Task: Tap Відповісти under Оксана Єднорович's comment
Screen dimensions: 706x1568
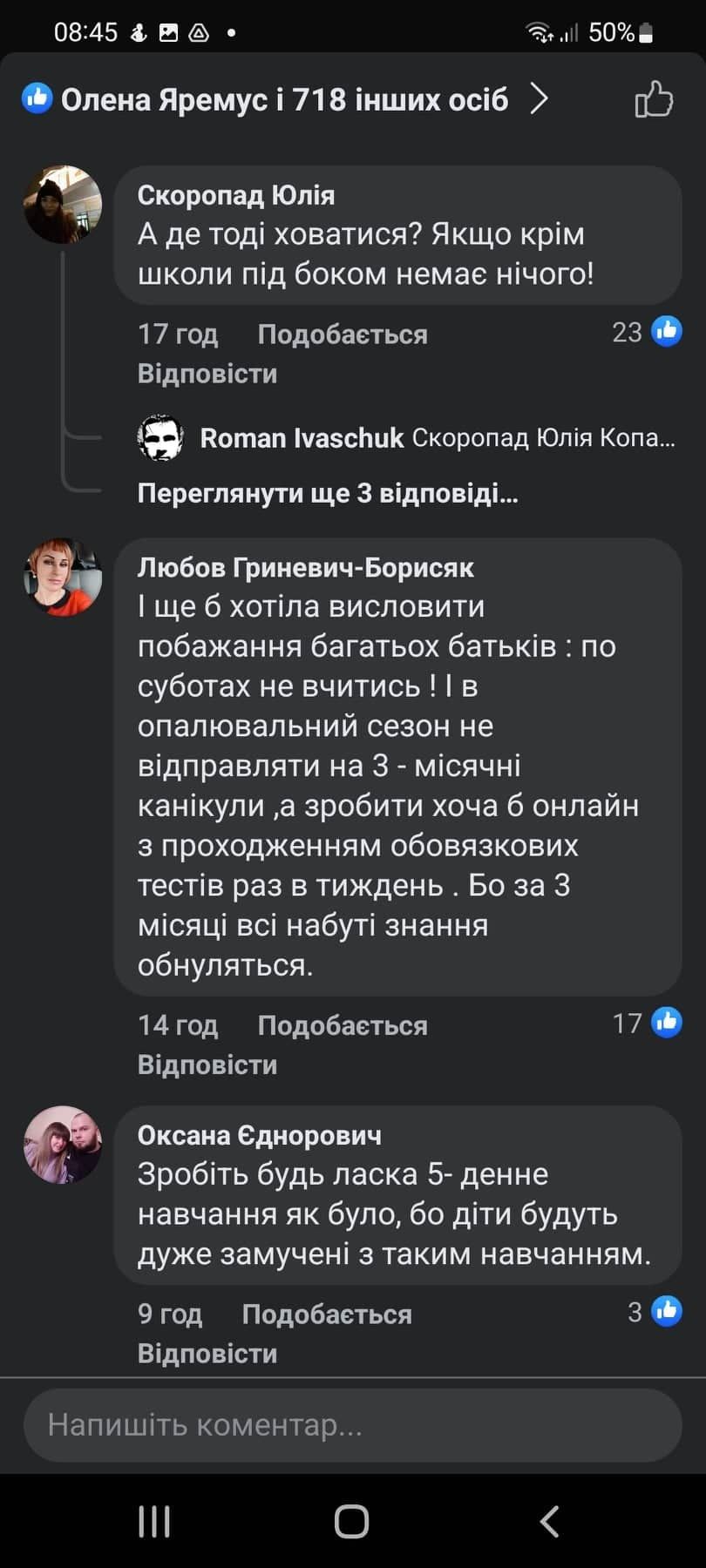Action: tap(207, 1353)
